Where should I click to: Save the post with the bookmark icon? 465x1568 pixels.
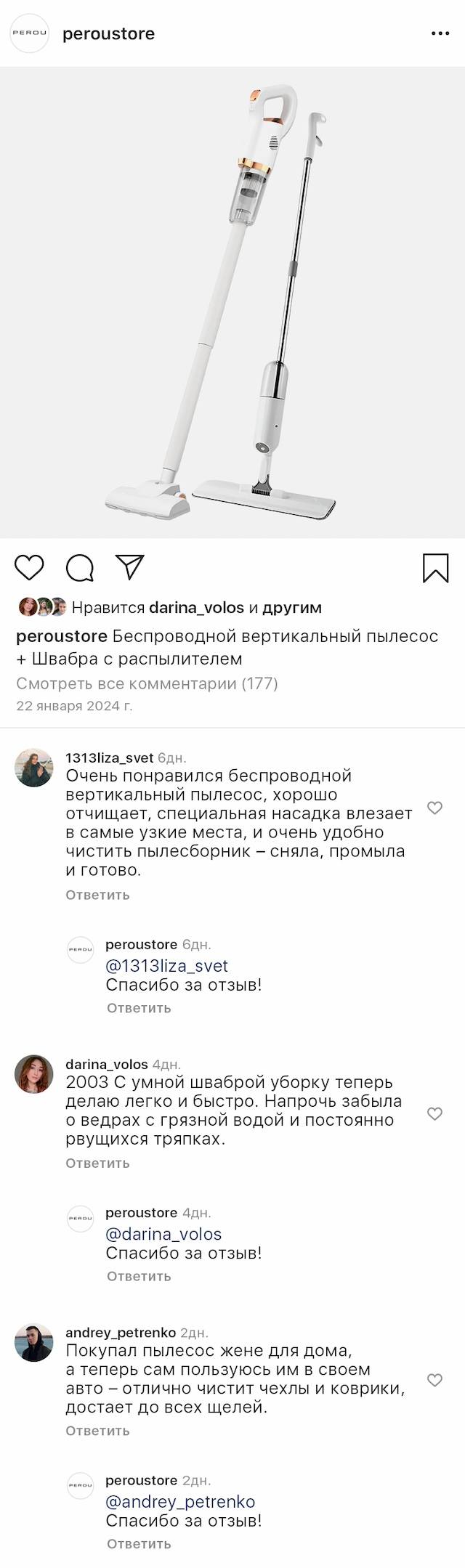coord(435,568)
